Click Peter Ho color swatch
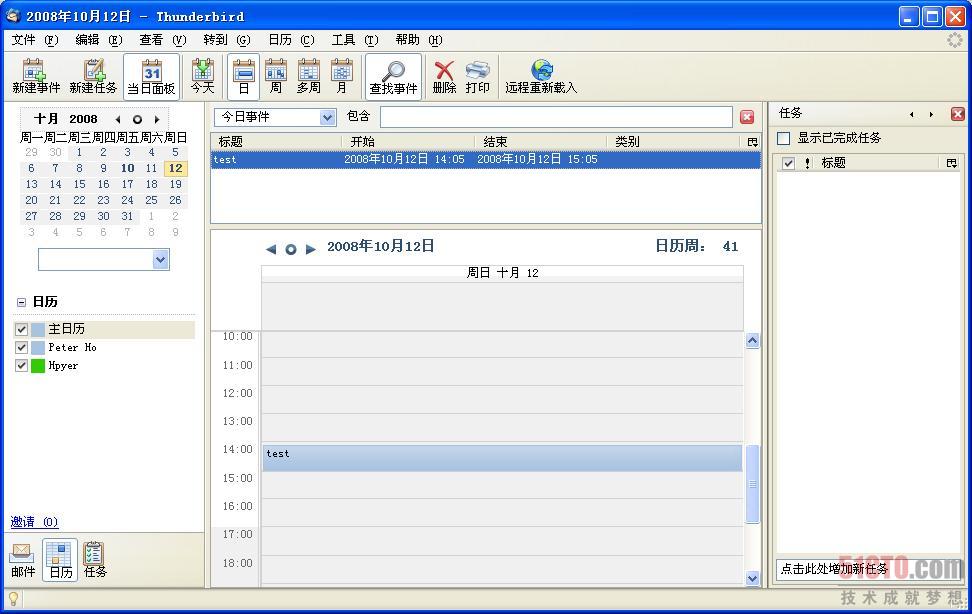The image size is (972, 614). 38,347
